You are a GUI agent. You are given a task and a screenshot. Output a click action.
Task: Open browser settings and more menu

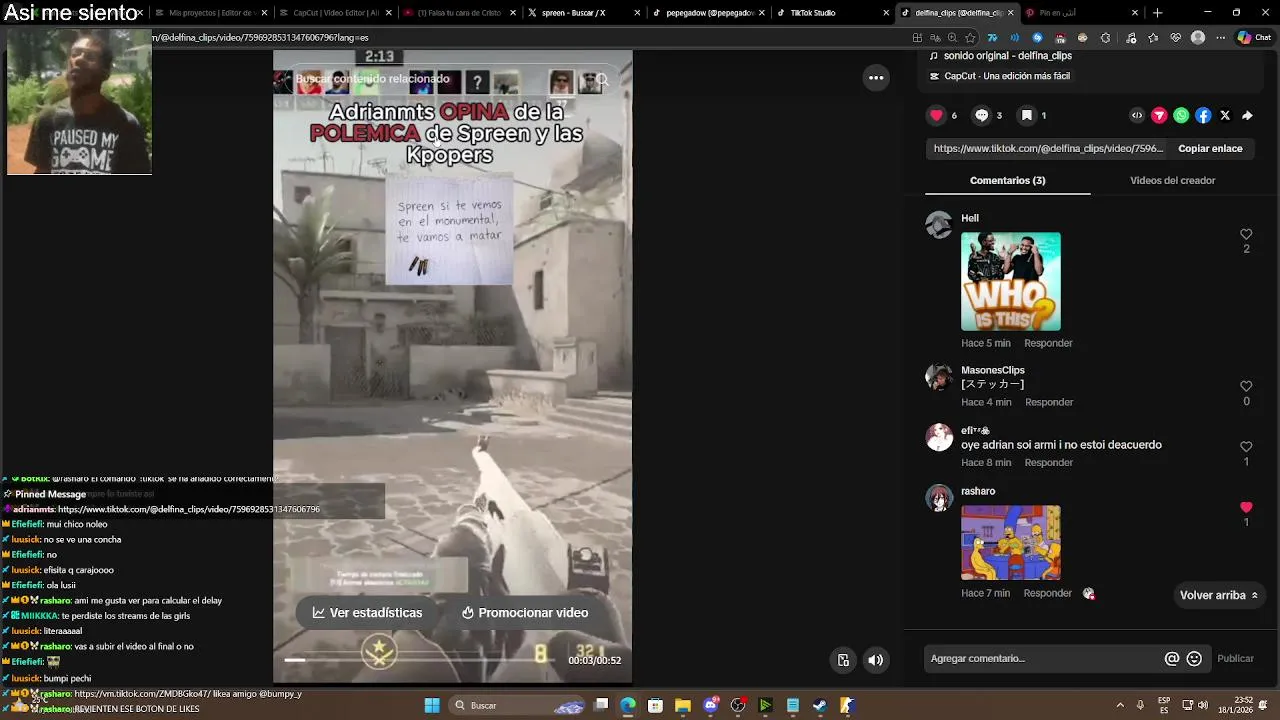tap(1221, 37)
